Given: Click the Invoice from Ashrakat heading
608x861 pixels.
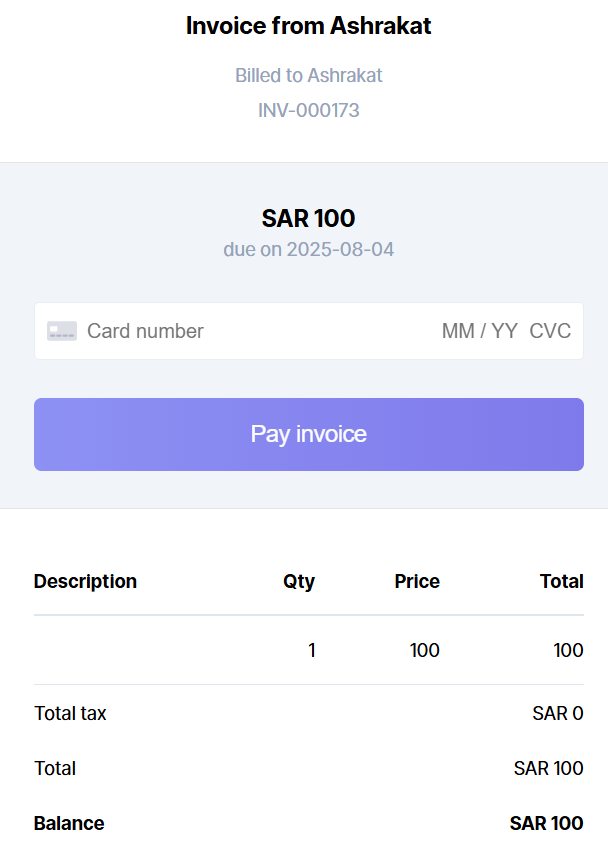Looking at the screenshot, I should pos(308,26).
